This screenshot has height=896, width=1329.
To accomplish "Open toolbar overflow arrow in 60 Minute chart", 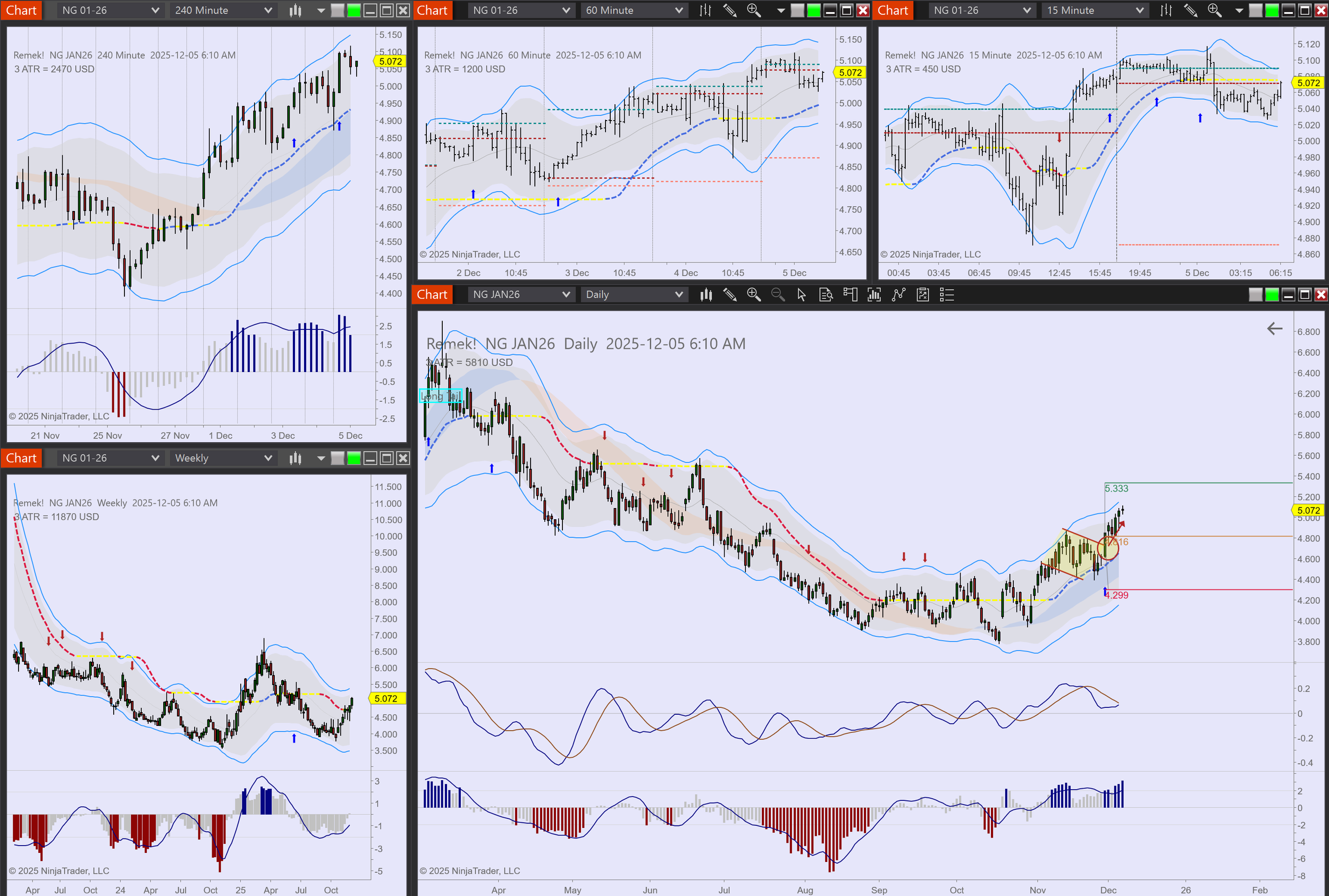I will tap(781, 10).
